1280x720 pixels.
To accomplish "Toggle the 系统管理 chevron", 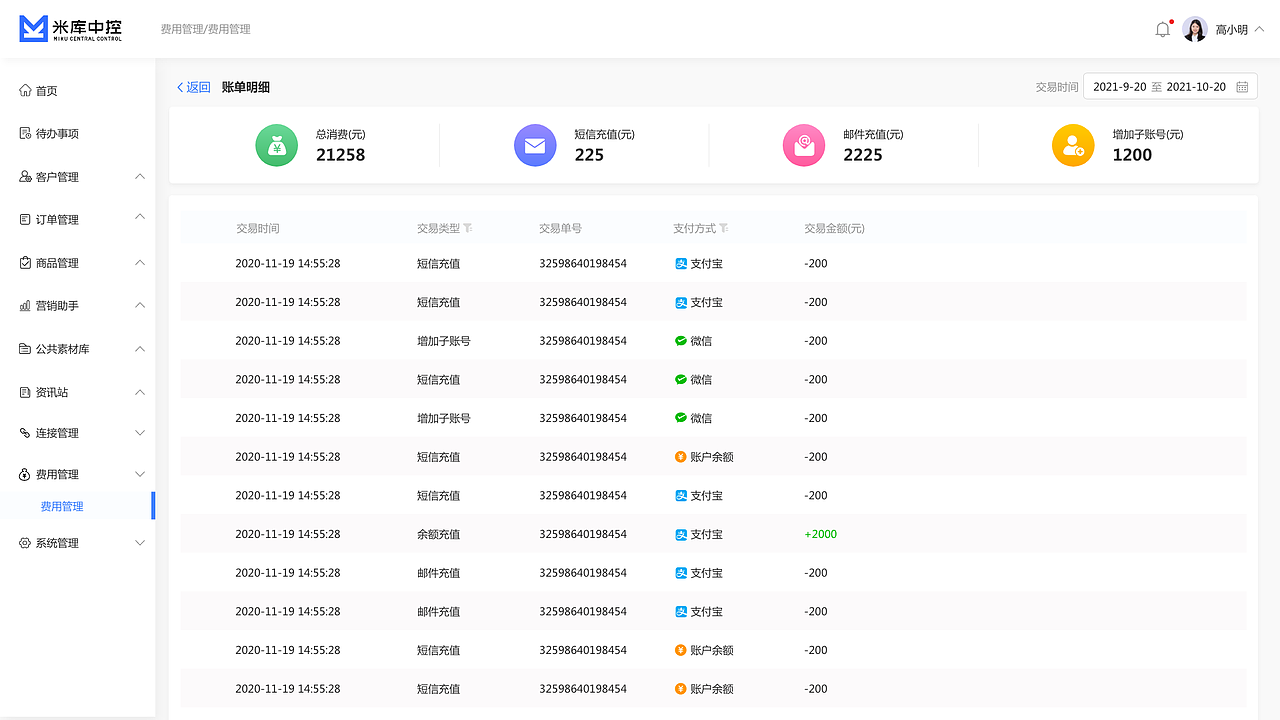I will point(140,543).
